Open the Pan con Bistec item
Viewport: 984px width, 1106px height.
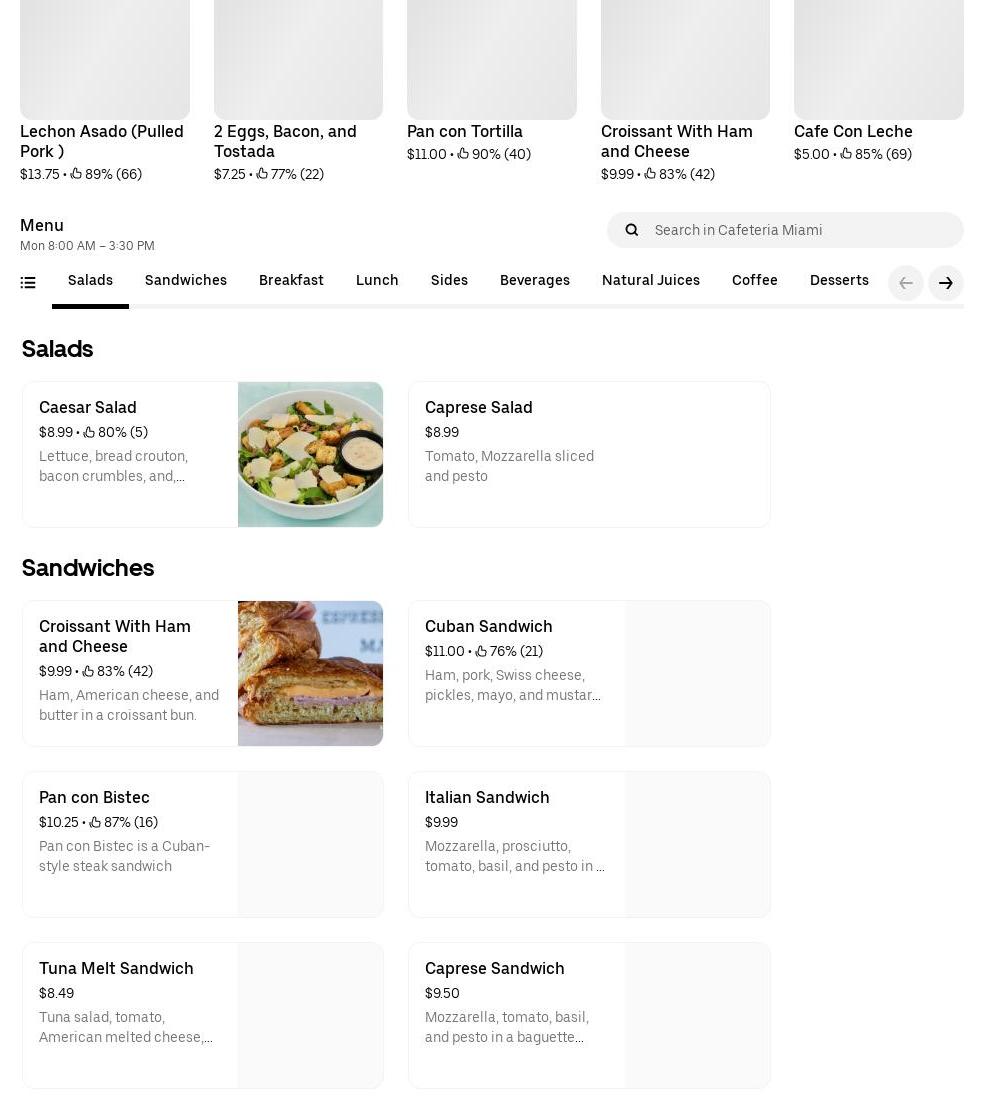click(202, 844)
